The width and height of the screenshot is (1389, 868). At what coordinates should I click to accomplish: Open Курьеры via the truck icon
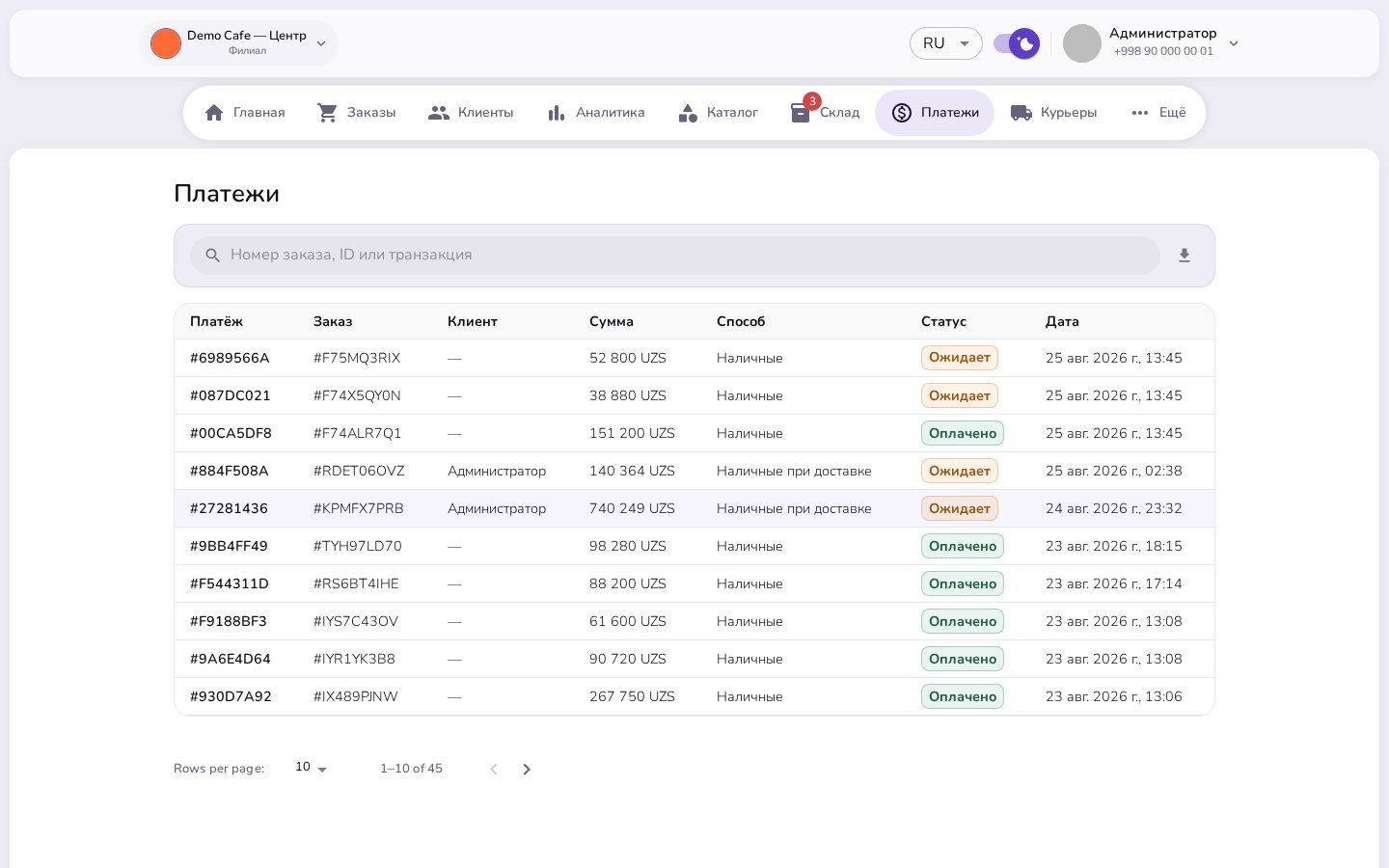point(1021,113)
